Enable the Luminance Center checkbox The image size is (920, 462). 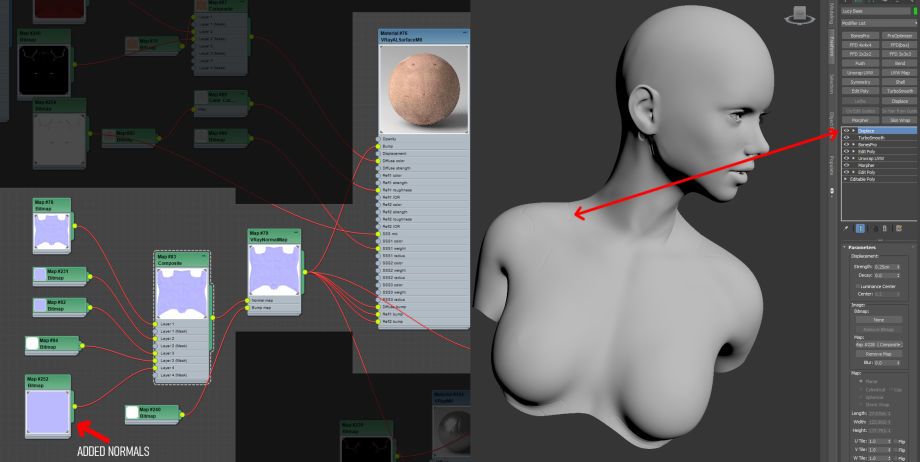coord(855,285)
